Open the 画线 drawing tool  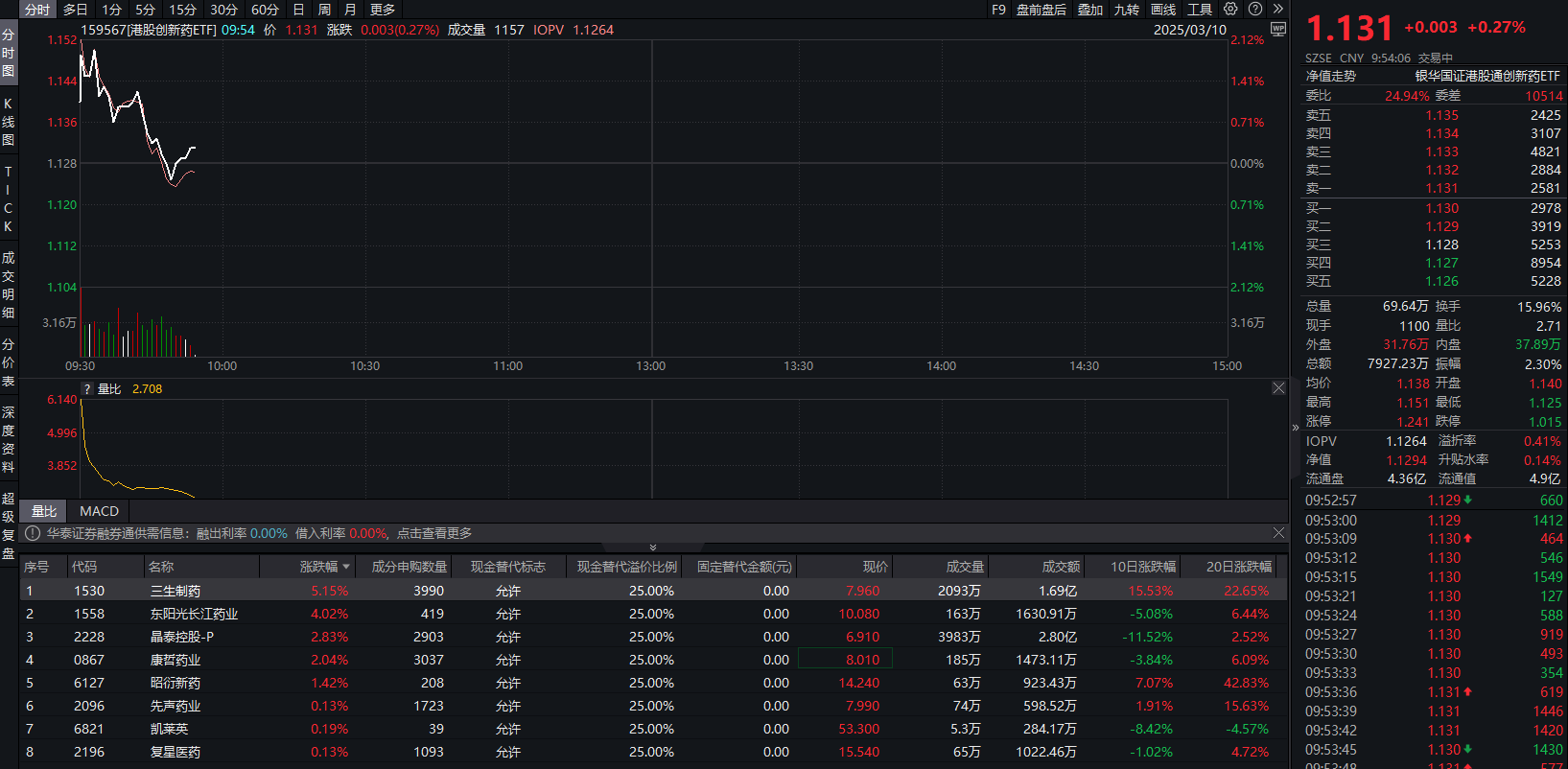point(1163,10)
